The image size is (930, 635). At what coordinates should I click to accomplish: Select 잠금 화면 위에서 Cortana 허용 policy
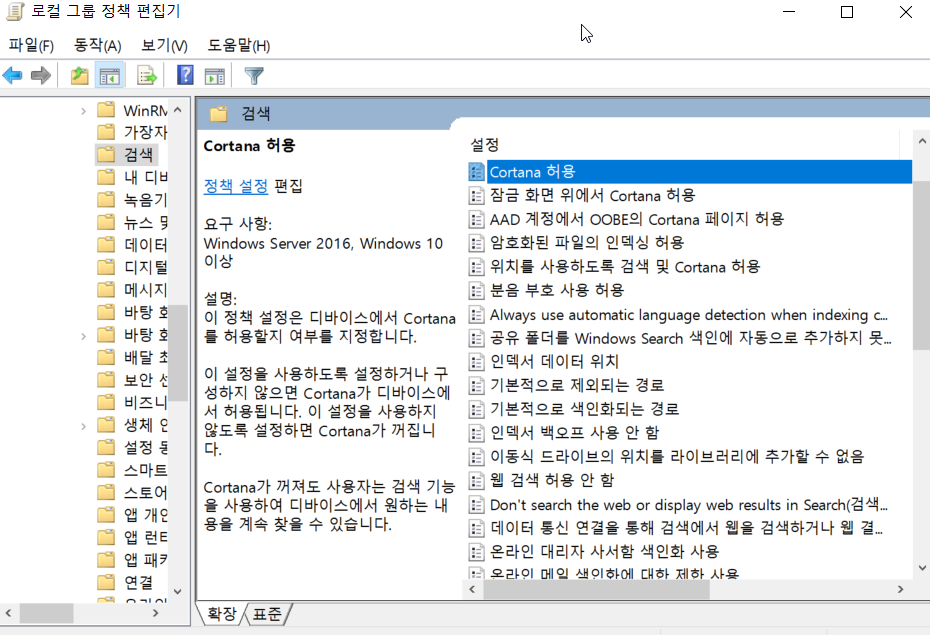tap(592, 196)
